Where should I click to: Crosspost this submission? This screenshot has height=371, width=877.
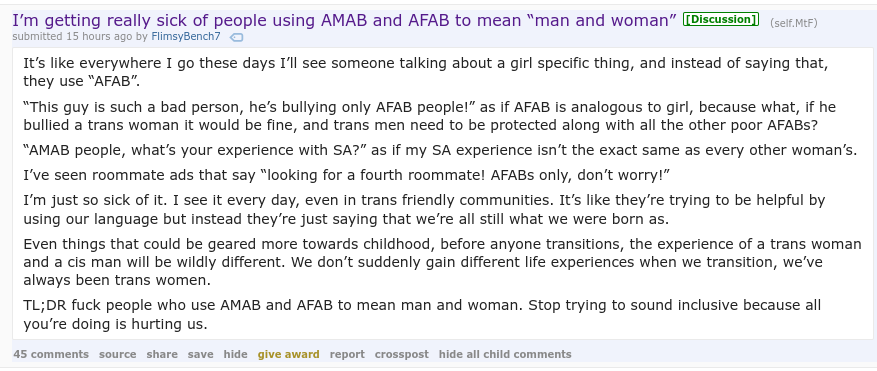click(x=402, y=354)
